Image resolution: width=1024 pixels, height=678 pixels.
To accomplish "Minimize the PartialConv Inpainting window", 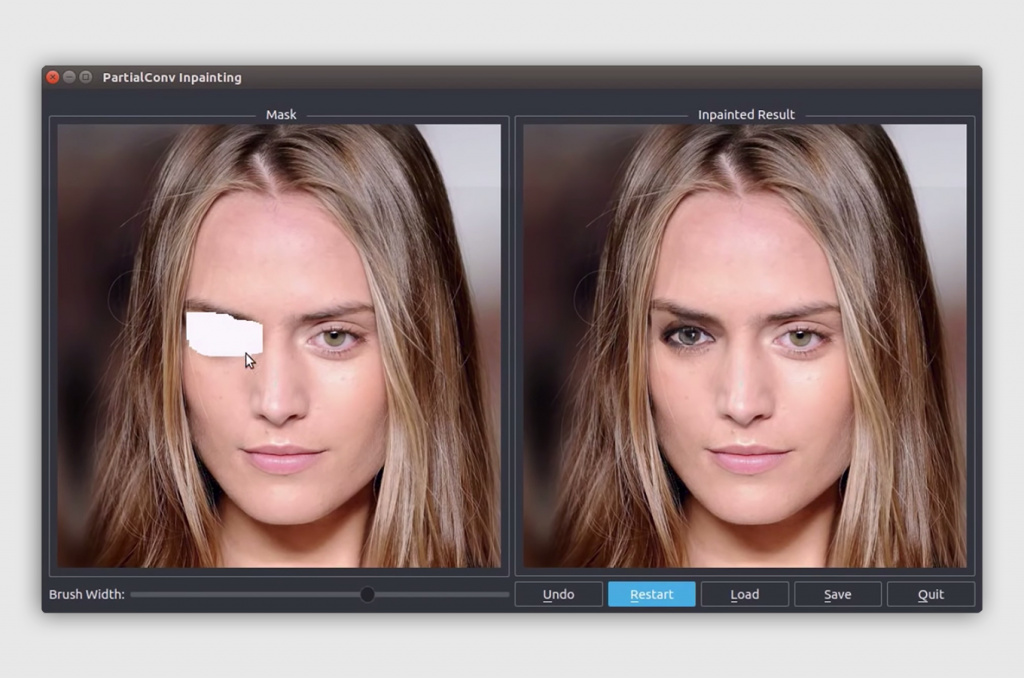I will (69, 77).
